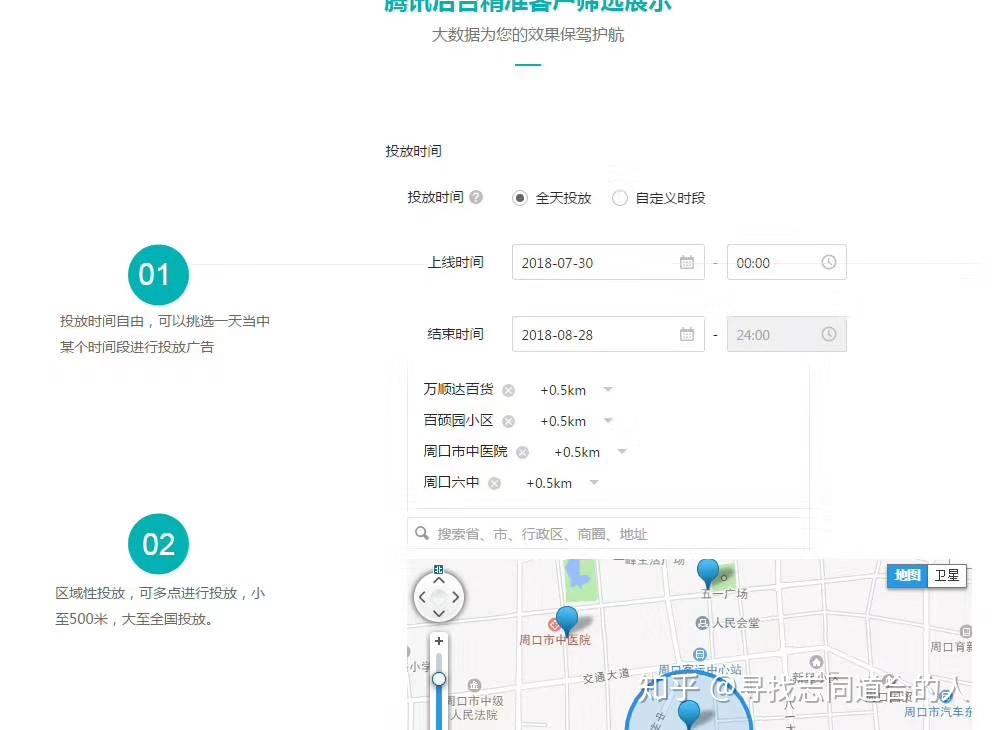Open the calendar icon for 上线时间 date
This screenshot has height=730, width=996.
point(687,262)
